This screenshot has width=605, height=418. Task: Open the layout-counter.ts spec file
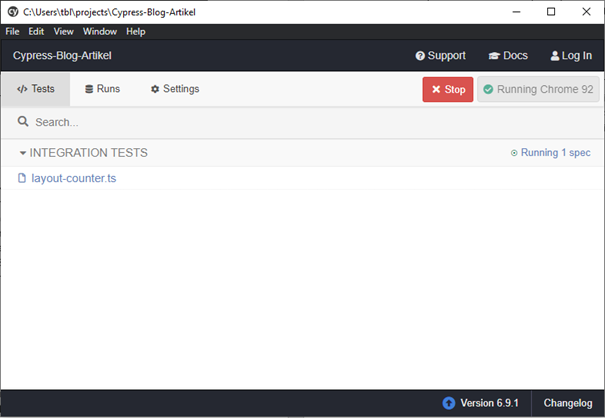click(x=73, y=178)
